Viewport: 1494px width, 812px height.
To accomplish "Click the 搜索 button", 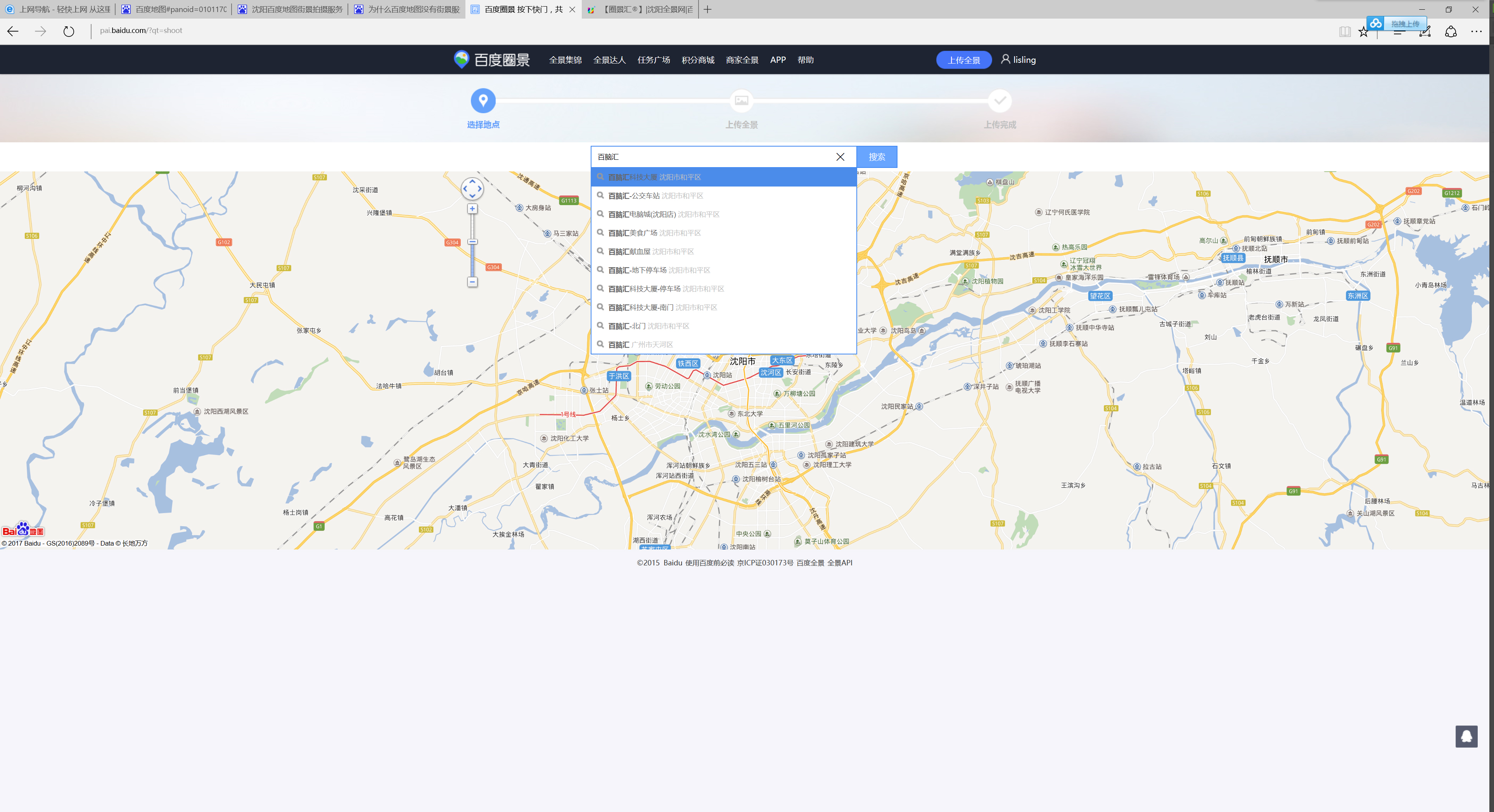I will [876, 157].
